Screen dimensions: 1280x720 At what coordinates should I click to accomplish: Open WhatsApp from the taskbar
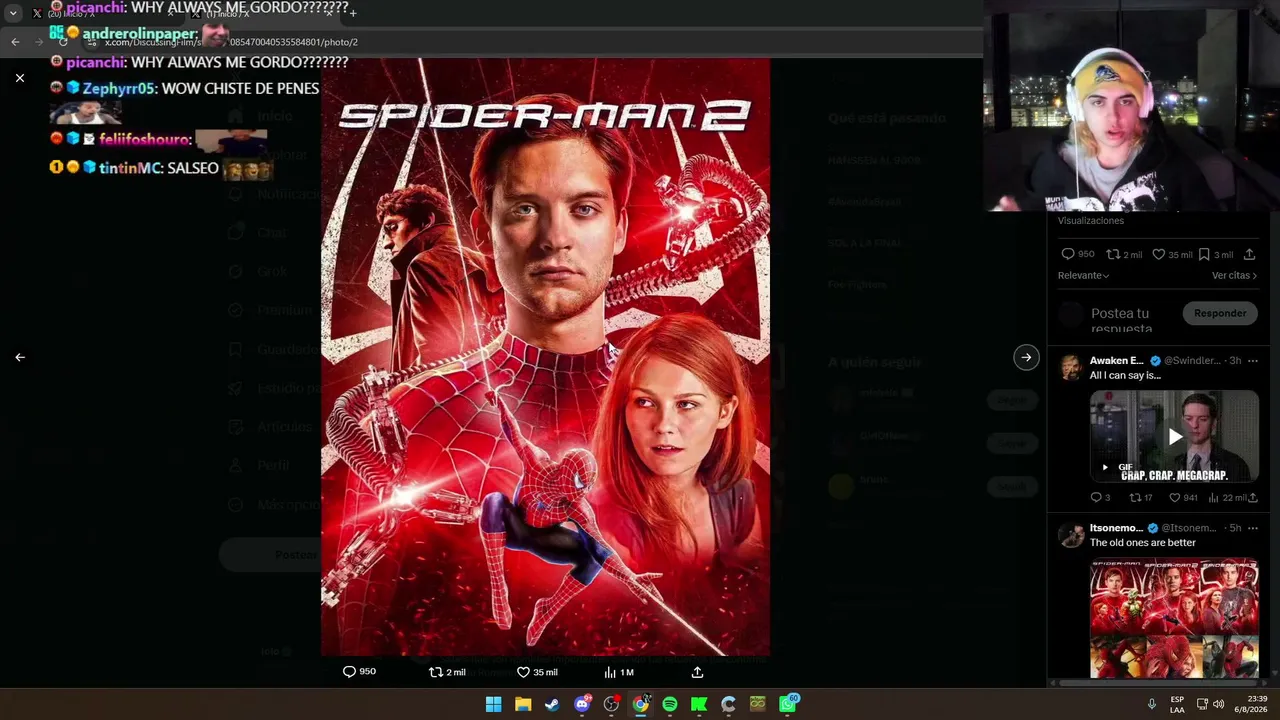(788, 704)
